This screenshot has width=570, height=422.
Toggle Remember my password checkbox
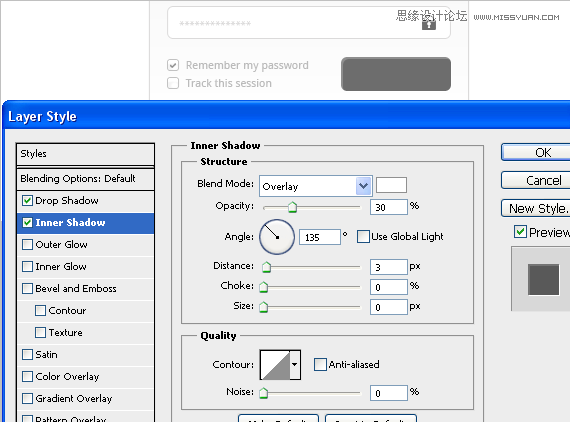tap(173, 65)
